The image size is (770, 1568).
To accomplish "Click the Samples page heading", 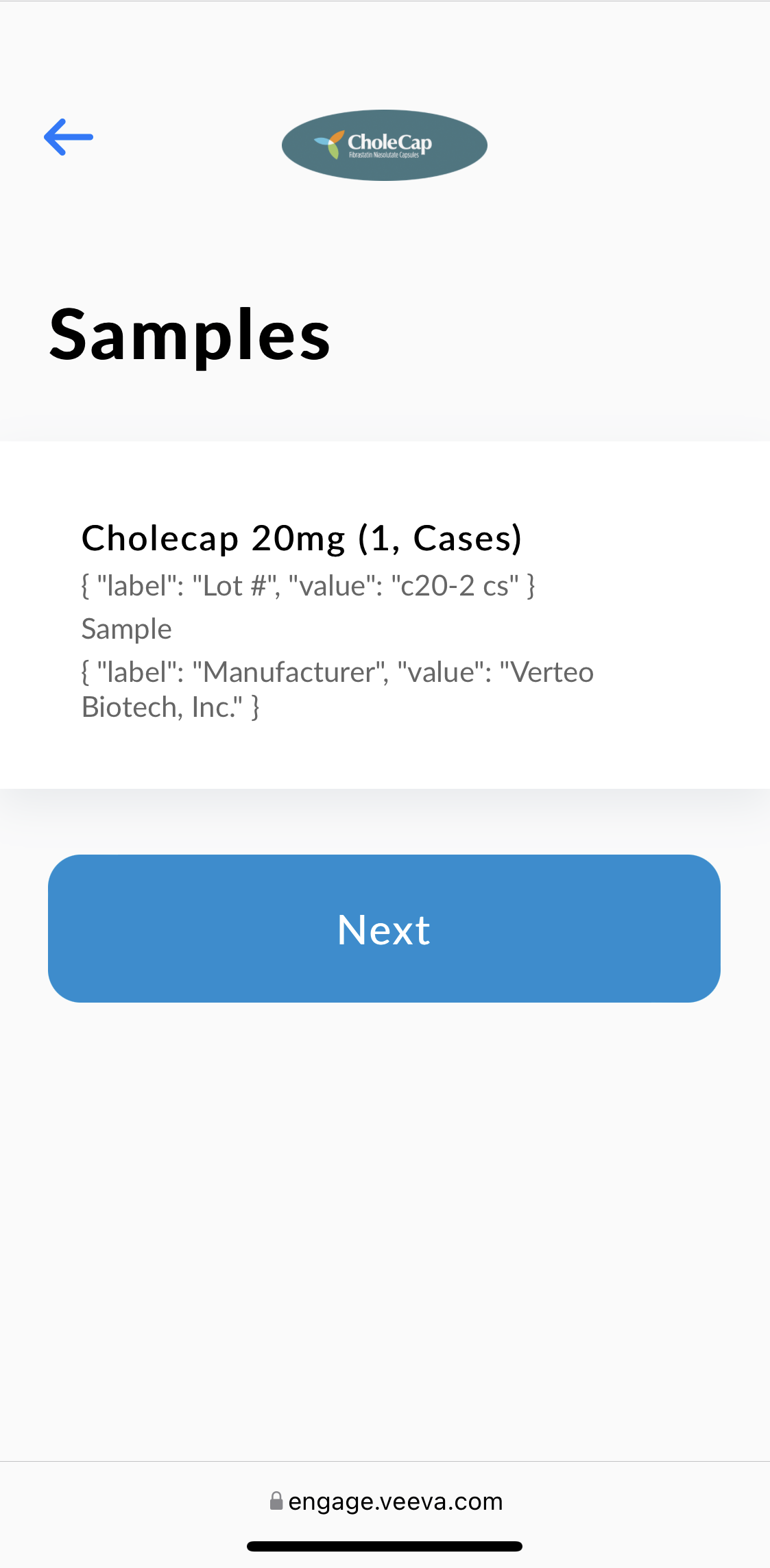I will tap(190, 334).
